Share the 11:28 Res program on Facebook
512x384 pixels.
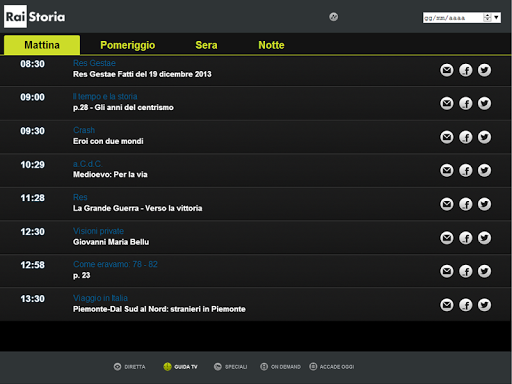click(466, 204)
